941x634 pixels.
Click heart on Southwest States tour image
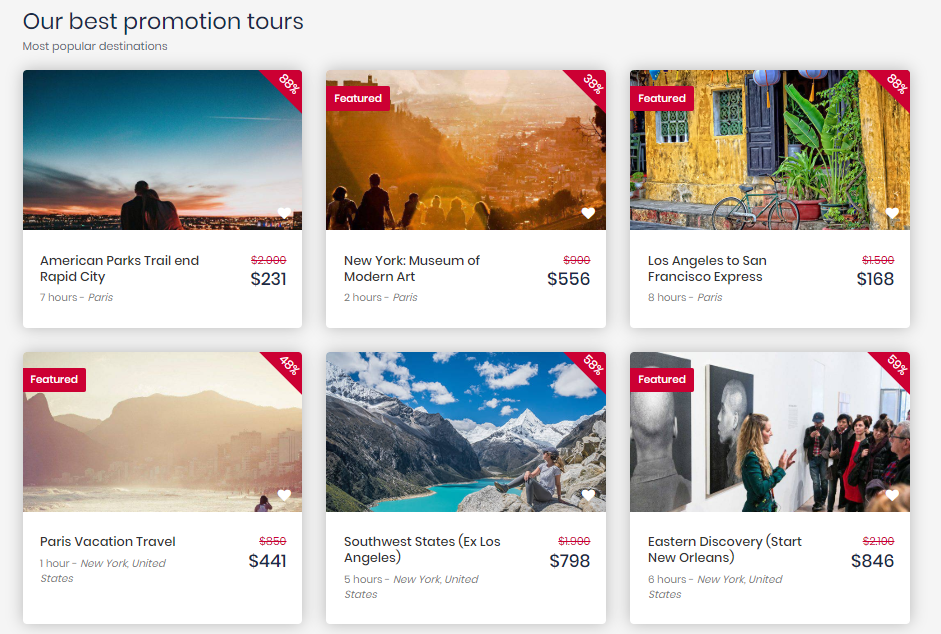coord(588,495)
